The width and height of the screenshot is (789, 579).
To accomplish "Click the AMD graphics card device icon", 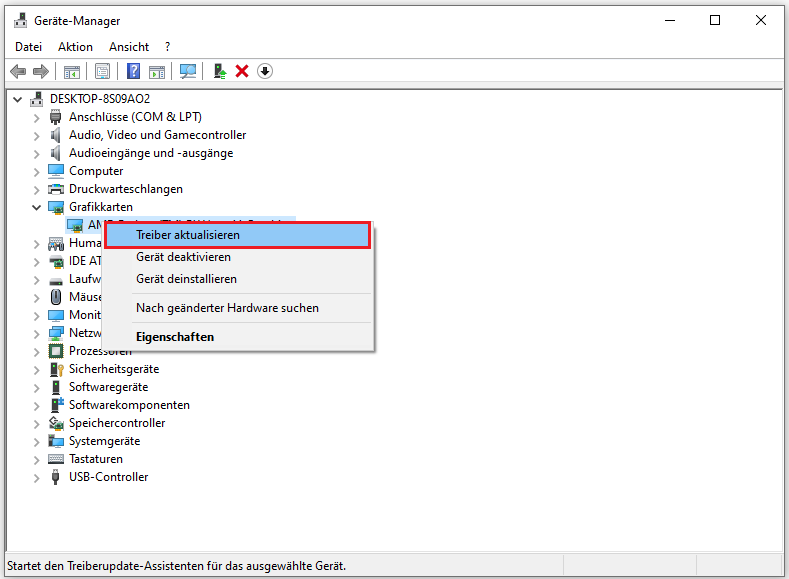I will click(75, 225).
